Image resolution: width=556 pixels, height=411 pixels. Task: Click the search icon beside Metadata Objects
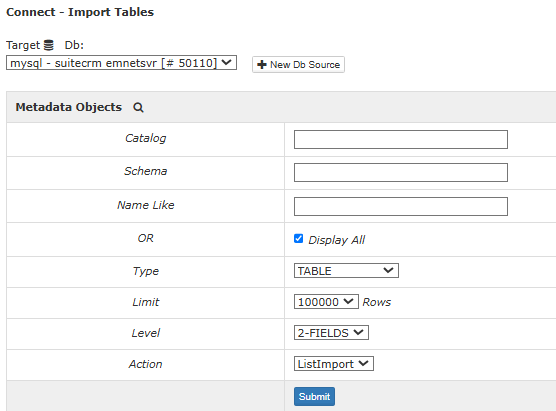(138, 107)
